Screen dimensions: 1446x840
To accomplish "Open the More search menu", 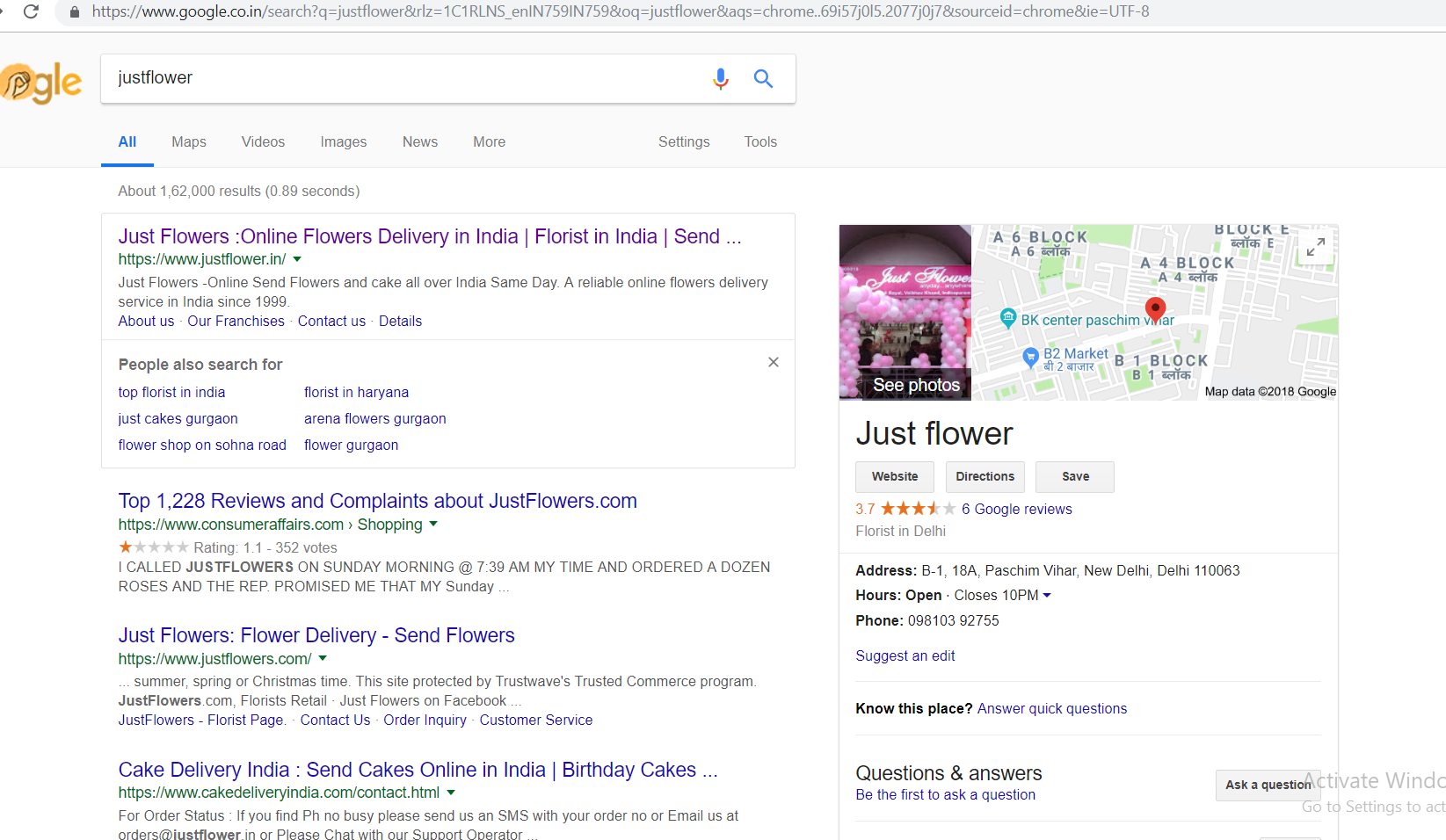I will [489, 141].
